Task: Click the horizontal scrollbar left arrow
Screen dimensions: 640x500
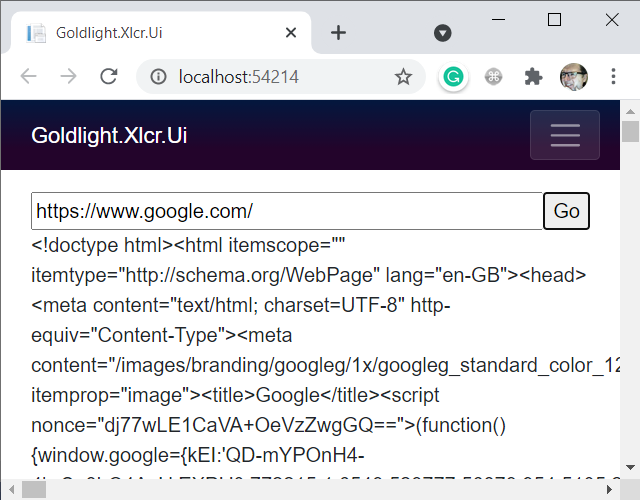Action: click(x=11, y=489)
